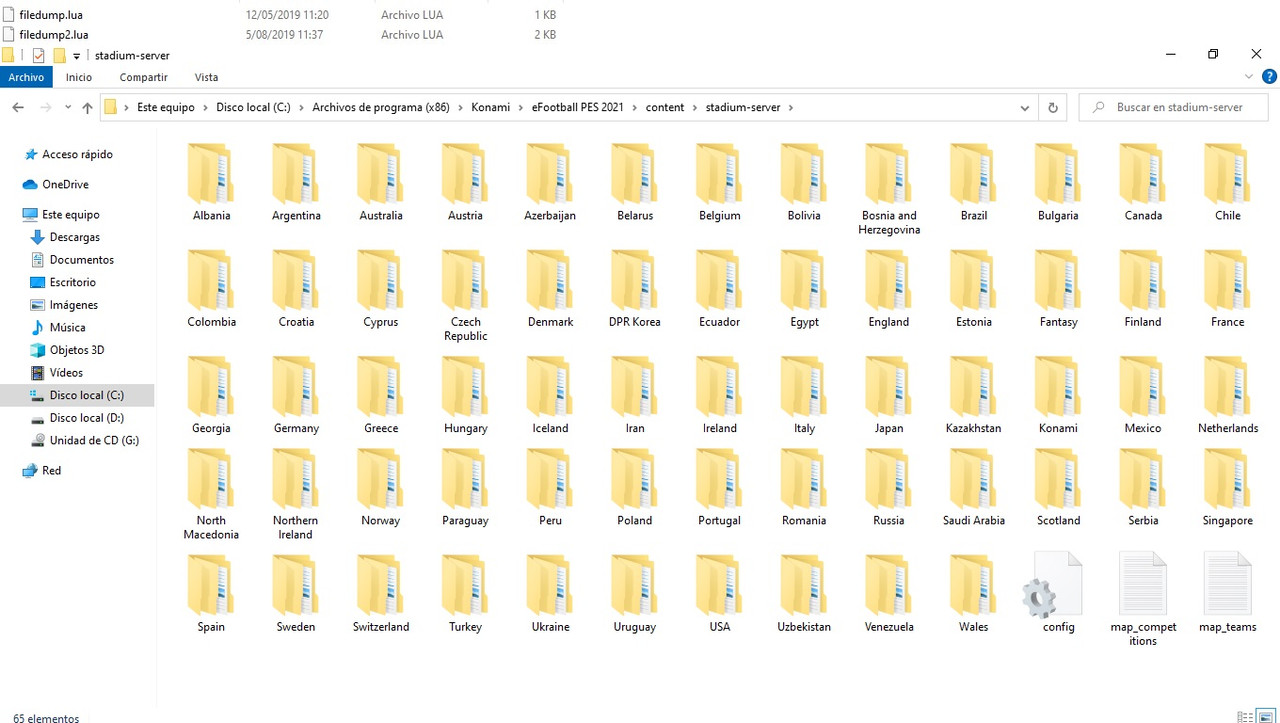Open the England folder
Image resolution: width=1280 pixels, height=723 pixels.
coord(889,289)
